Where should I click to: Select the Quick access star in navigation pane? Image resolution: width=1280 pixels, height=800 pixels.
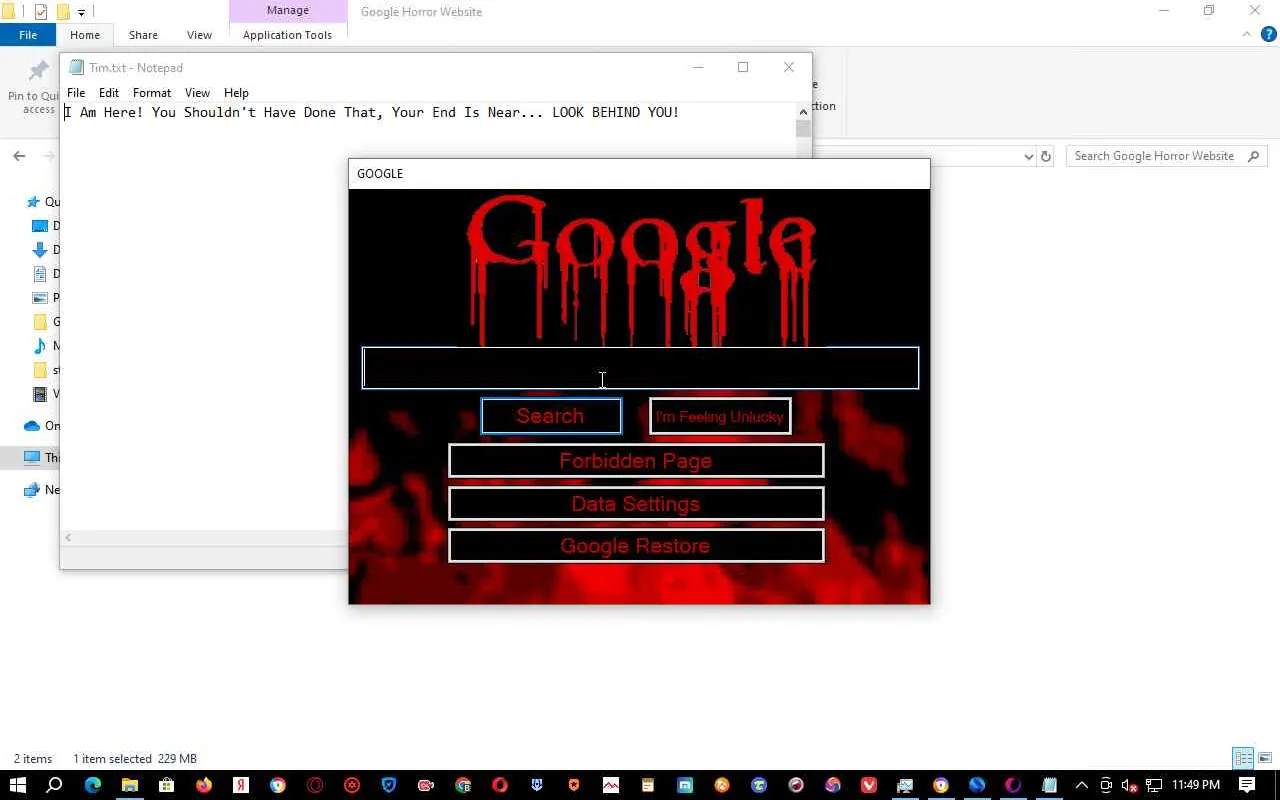click(33, 202)
